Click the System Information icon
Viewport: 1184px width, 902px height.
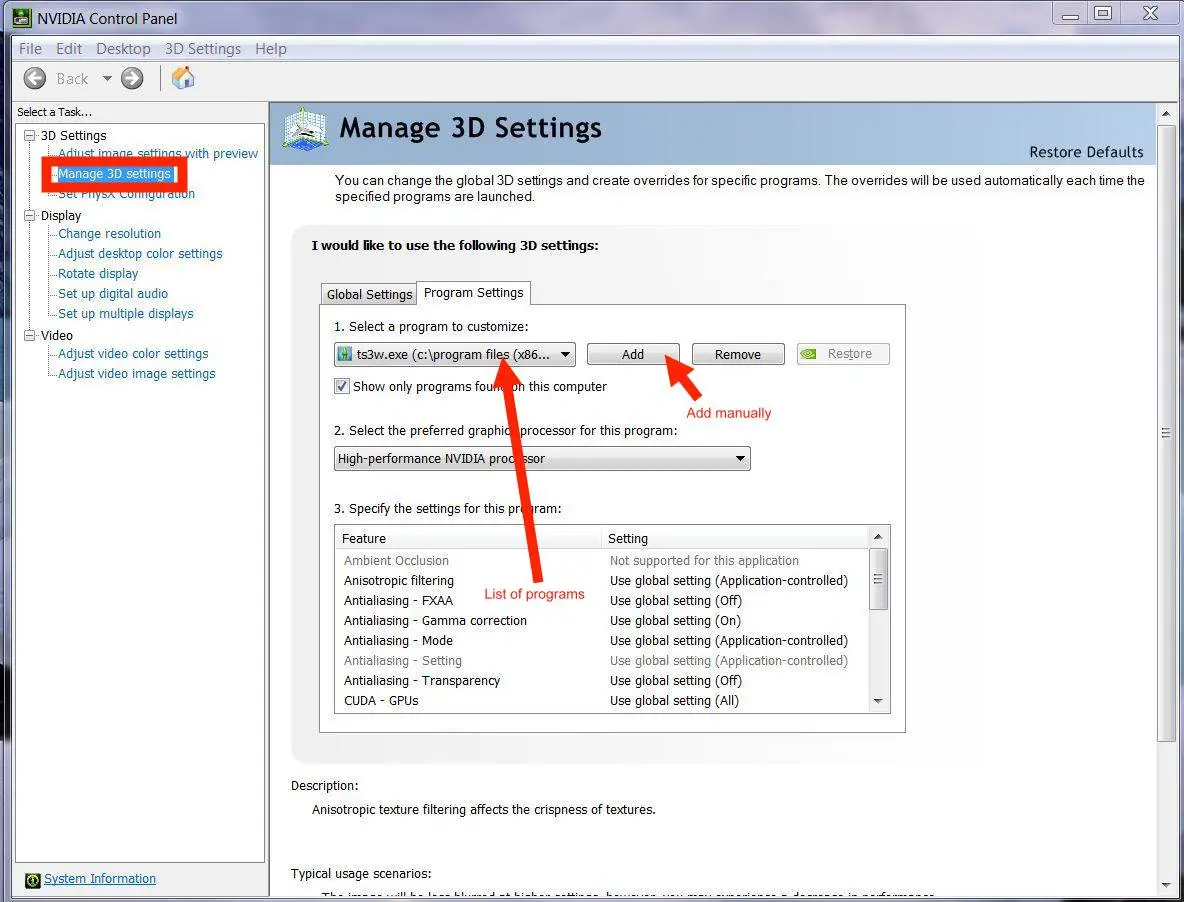[x=32, y=880]
